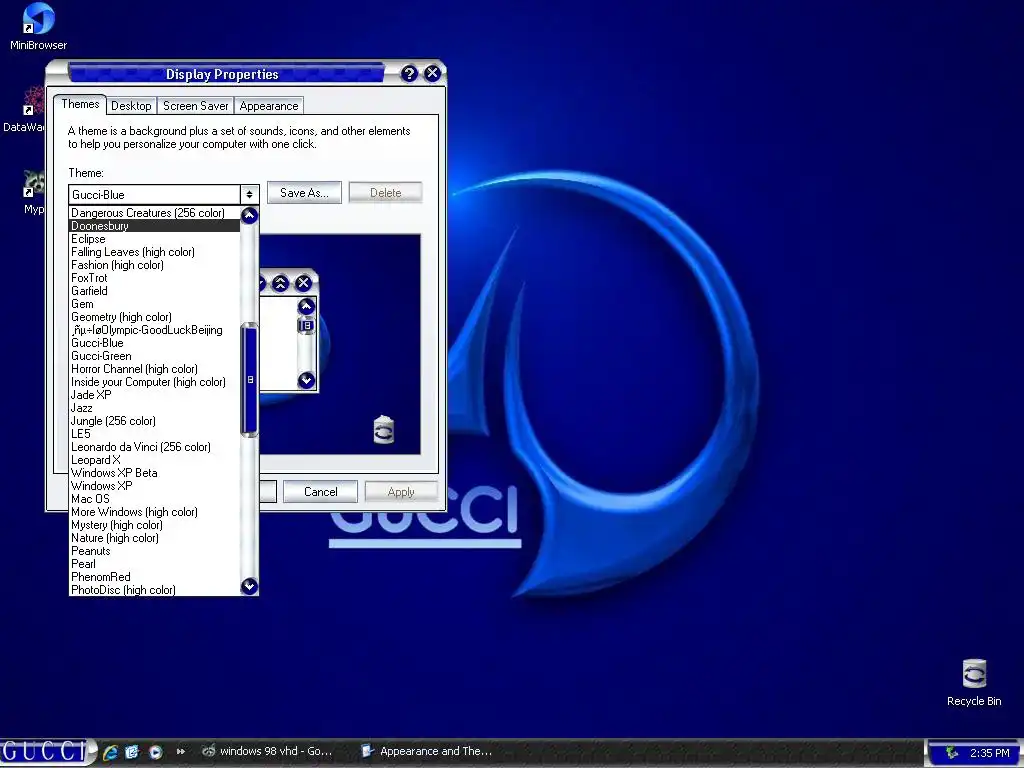The height and width of the screenshot is (768, 1024).
Task: Switch to the windows 98 vhd taskbar window
Action: [268, 752]
